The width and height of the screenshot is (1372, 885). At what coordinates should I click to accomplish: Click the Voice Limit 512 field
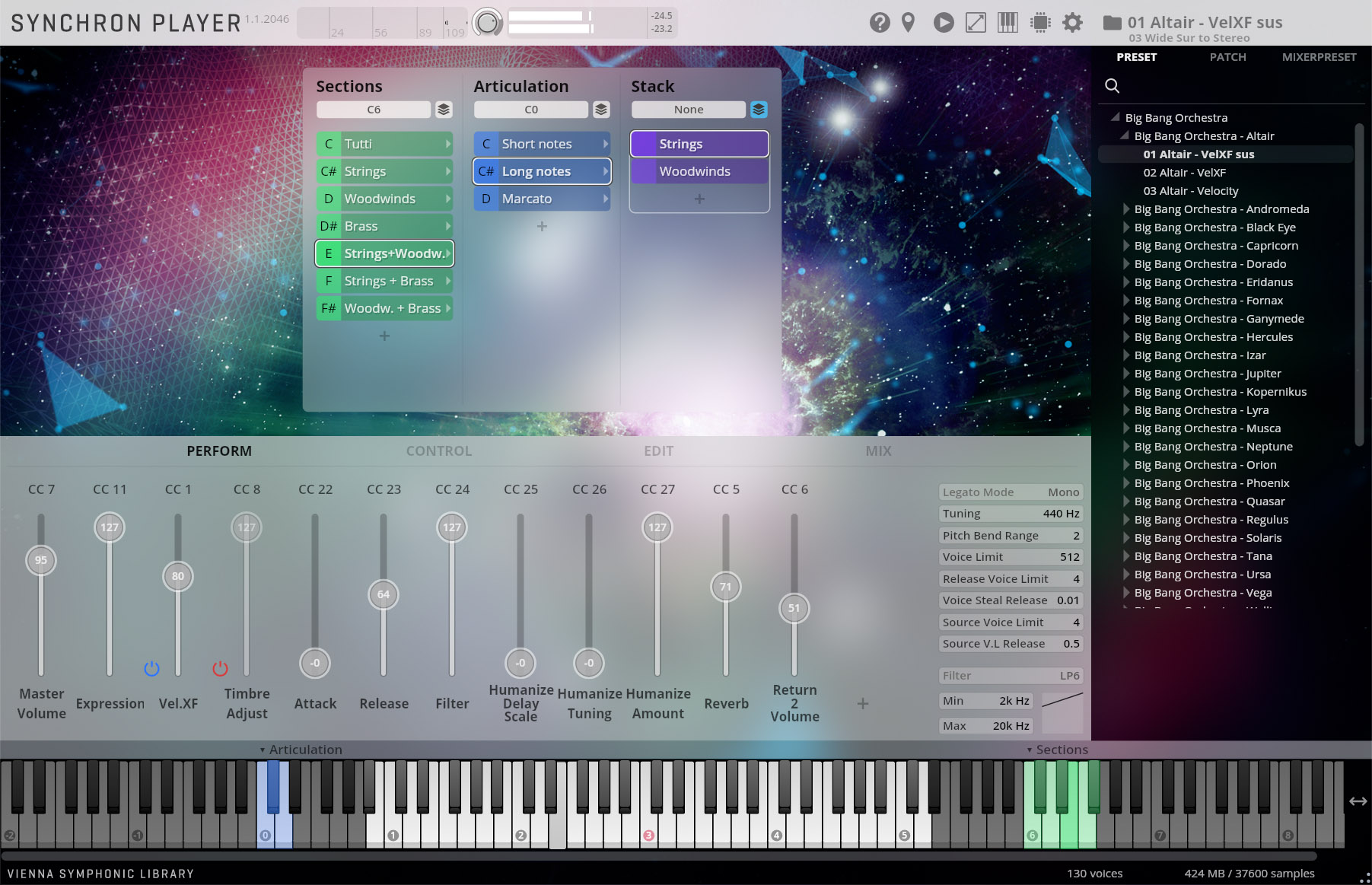[x=1011, y=557]
